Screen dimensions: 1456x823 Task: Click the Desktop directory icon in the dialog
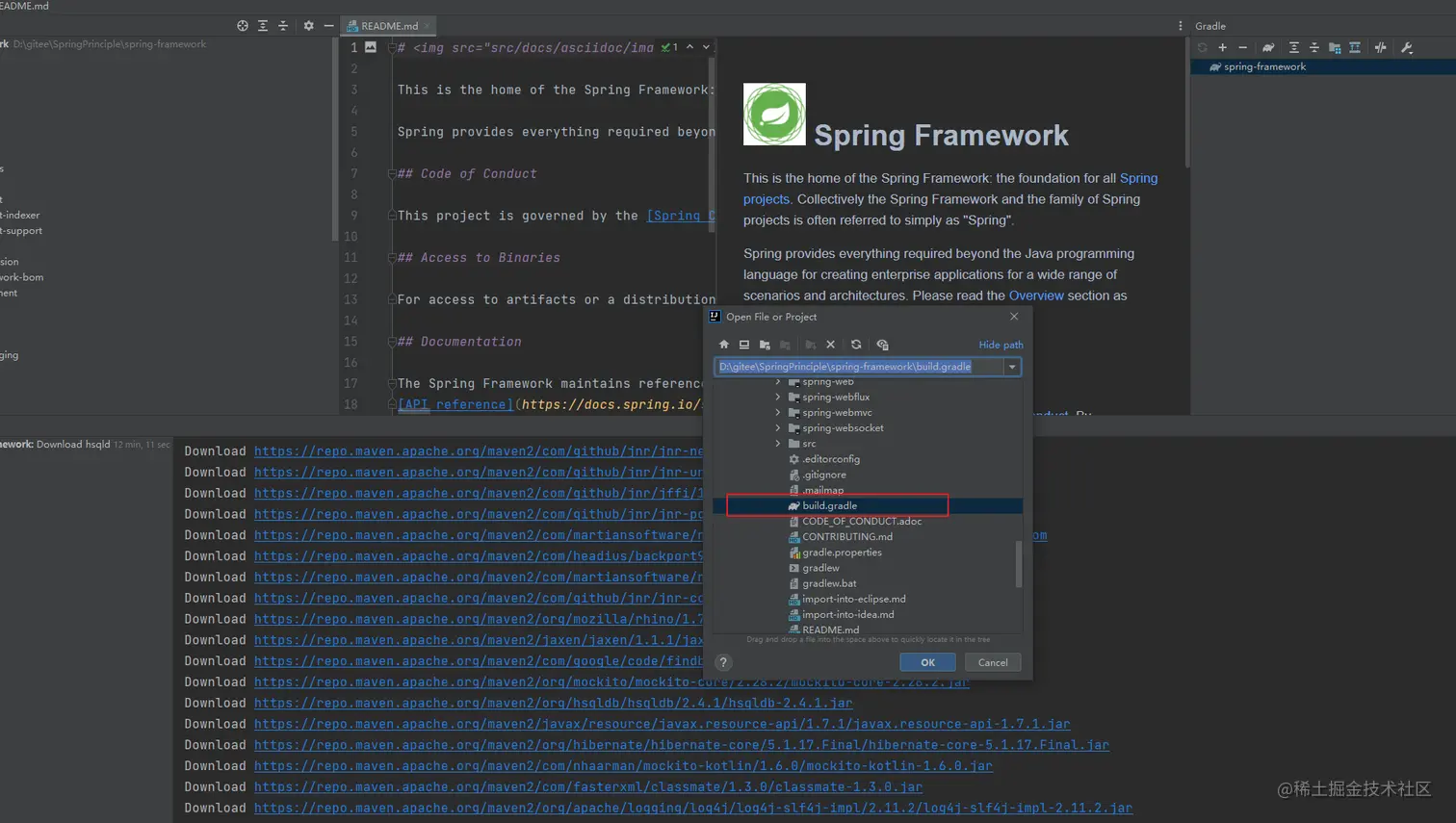coord(744,345)
